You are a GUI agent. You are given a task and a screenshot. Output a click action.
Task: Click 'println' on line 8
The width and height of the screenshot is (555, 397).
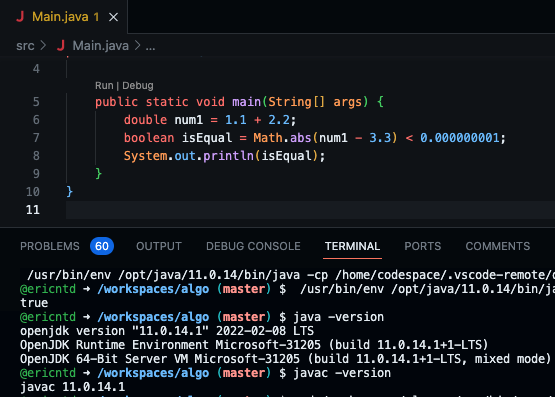228,156
